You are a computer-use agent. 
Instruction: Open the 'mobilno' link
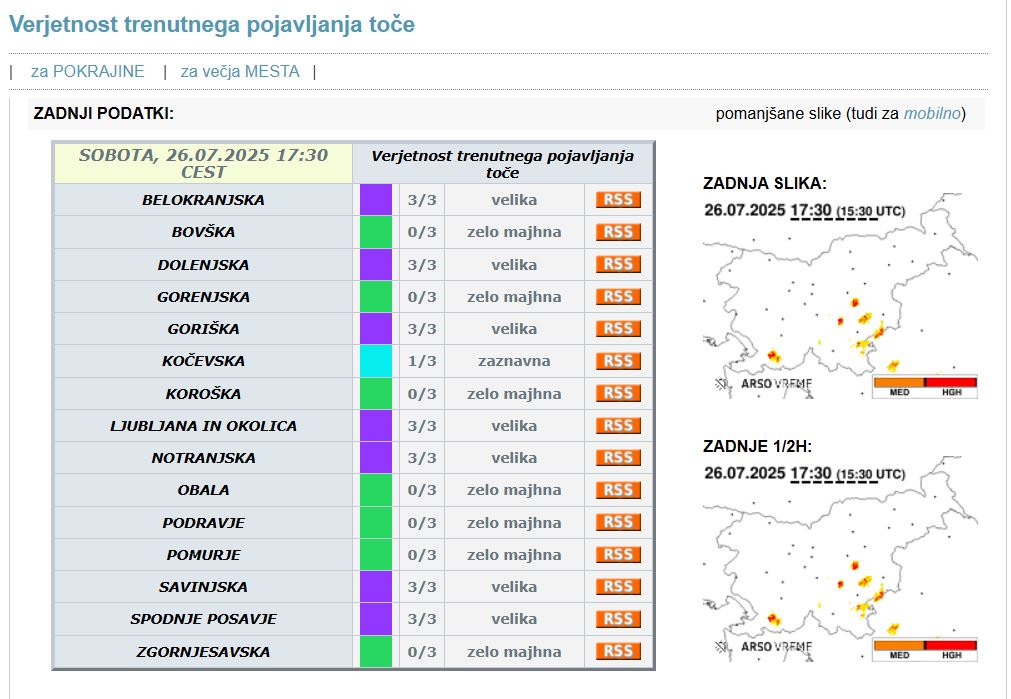[x=932, y=114]
